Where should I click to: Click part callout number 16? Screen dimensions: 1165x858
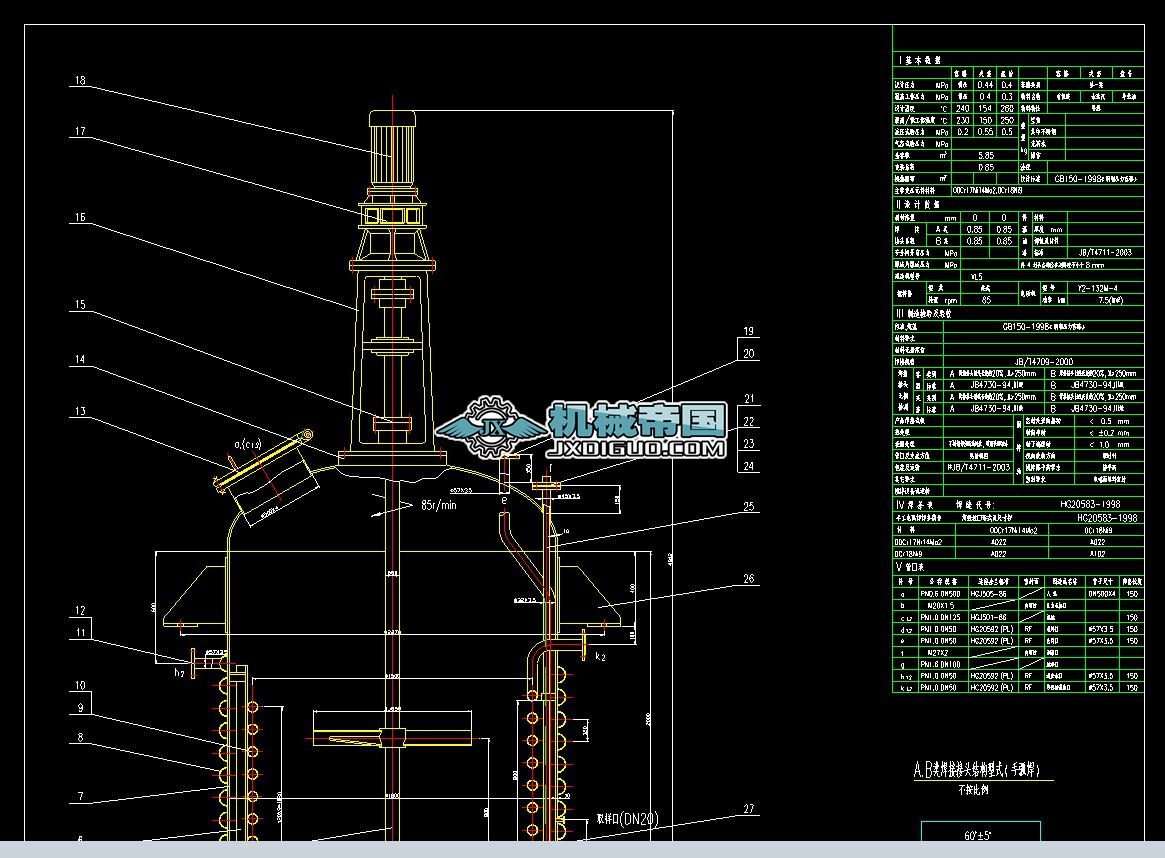click(x=80, y=218)
